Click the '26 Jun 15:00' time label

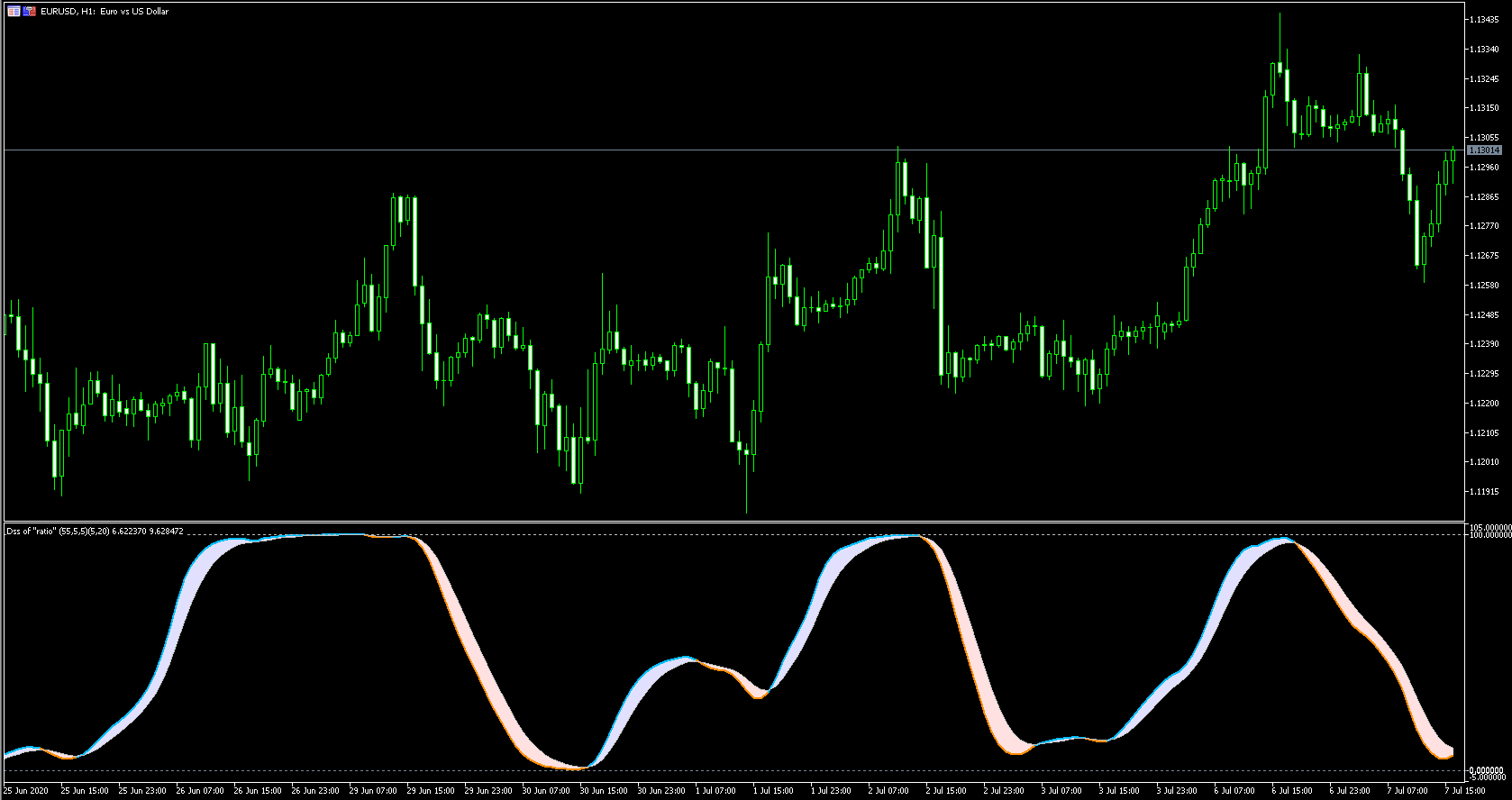pyautogui.click(x=258, y=791)
